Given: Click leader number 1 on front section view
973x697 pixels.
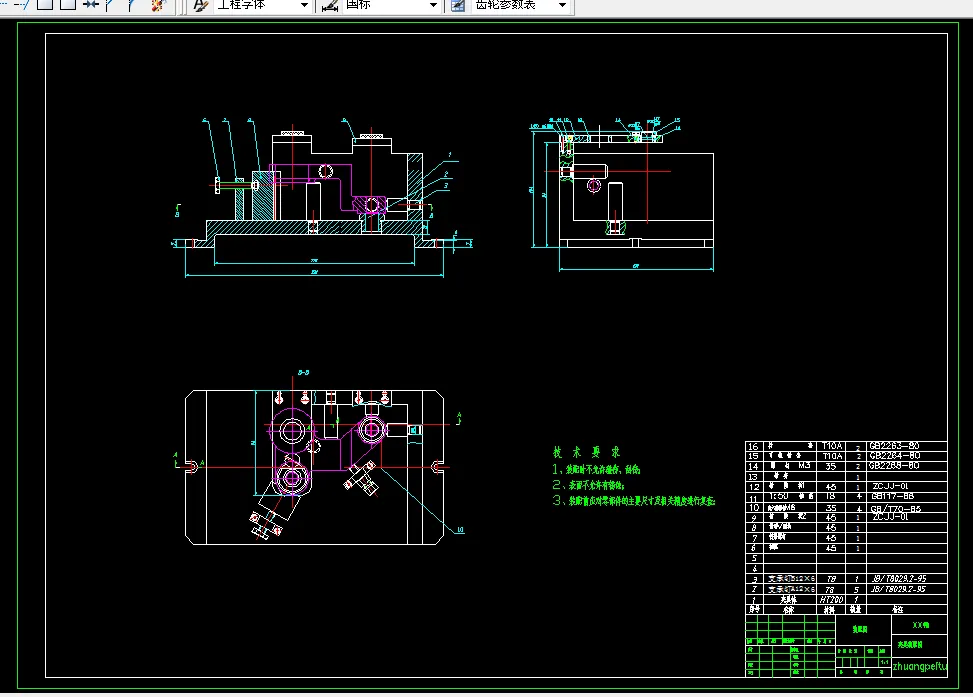Looking at the screenshot, I should pyautogui.click(x=449, y=154).
